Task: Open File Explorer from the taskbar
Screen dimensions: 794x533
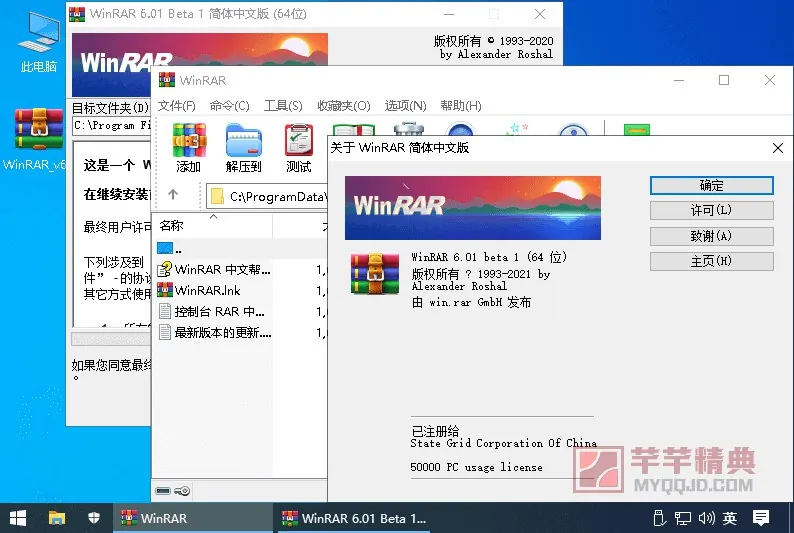Action: tap(57, 518)
